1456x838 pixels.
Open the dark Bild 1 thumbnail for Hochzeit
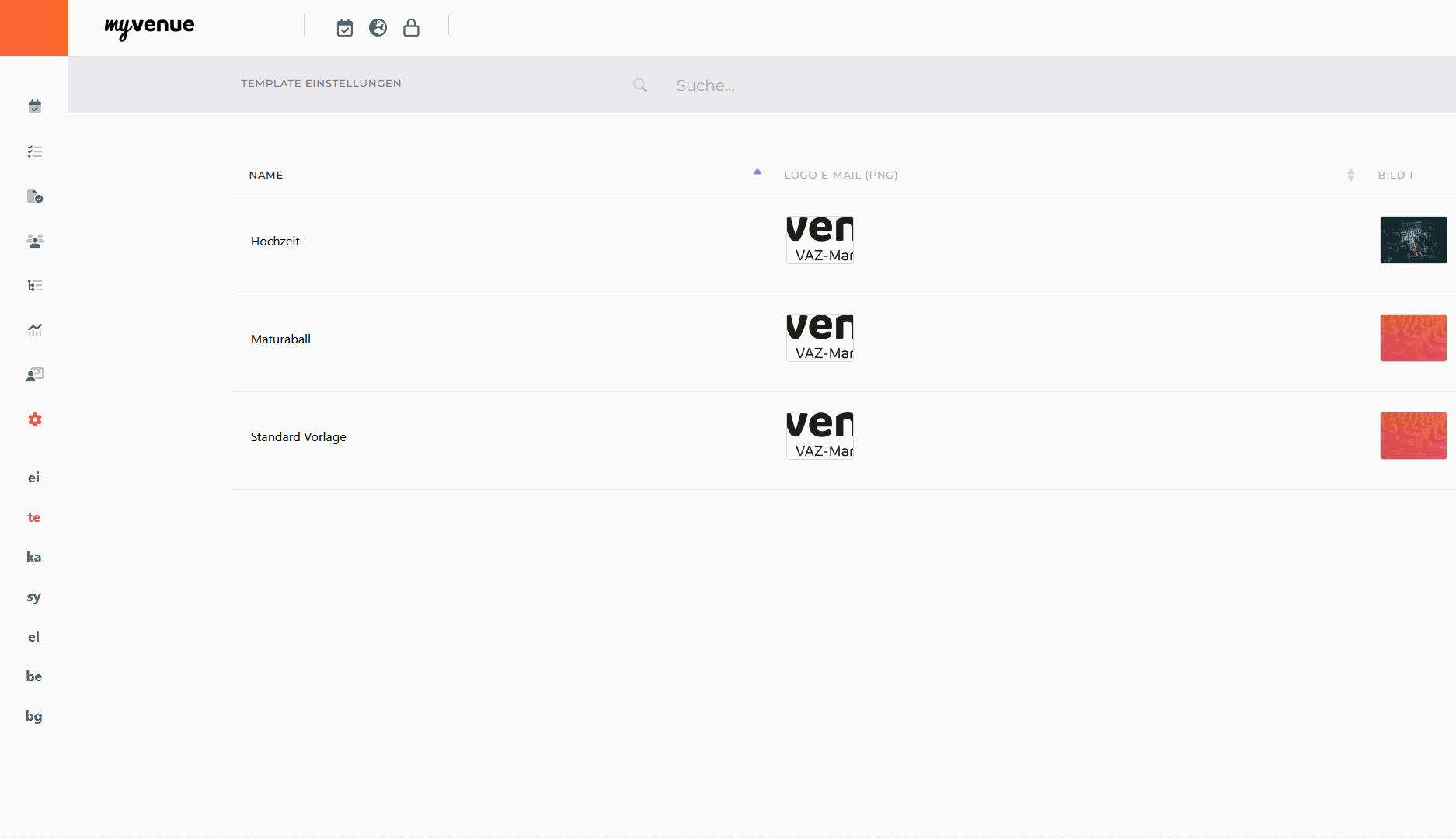click(1412, 240)
